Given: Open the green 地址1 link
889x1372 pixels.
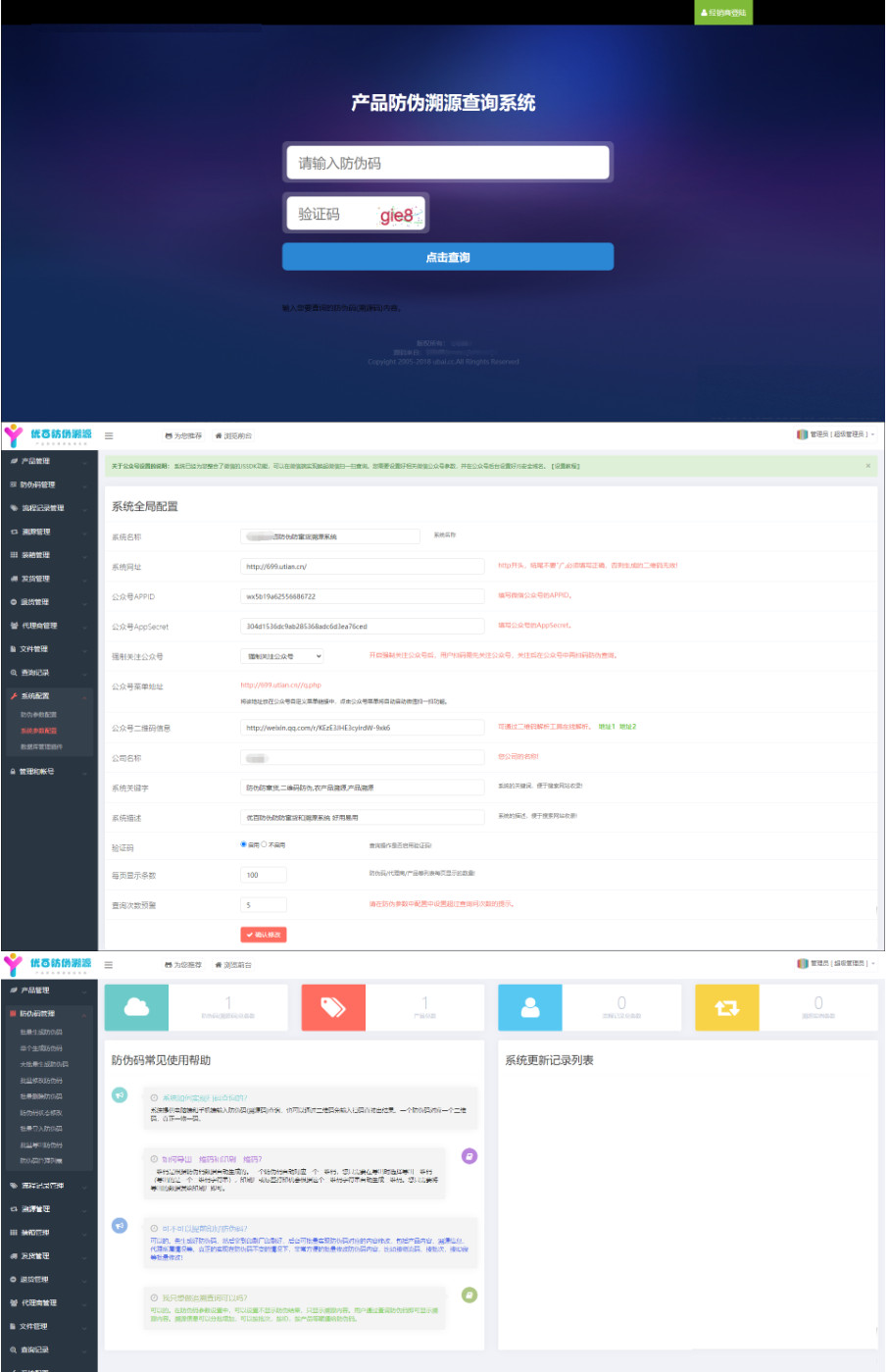Looking at the screenshot, I should [x=608, y=727].
